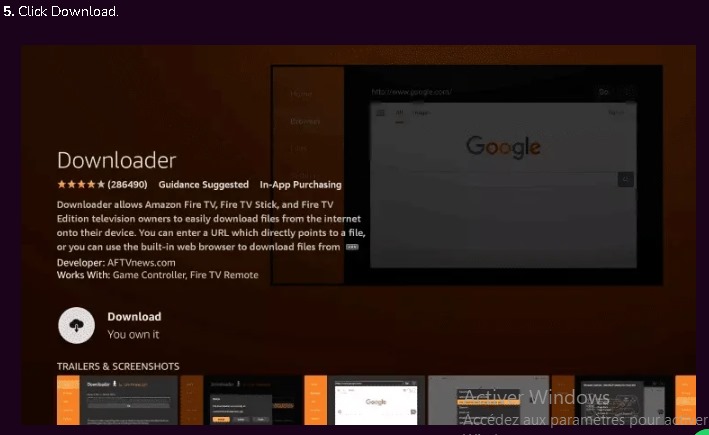Open the Google page screenshot thumbnail
The image size is (709, 435).
point(376,399)
